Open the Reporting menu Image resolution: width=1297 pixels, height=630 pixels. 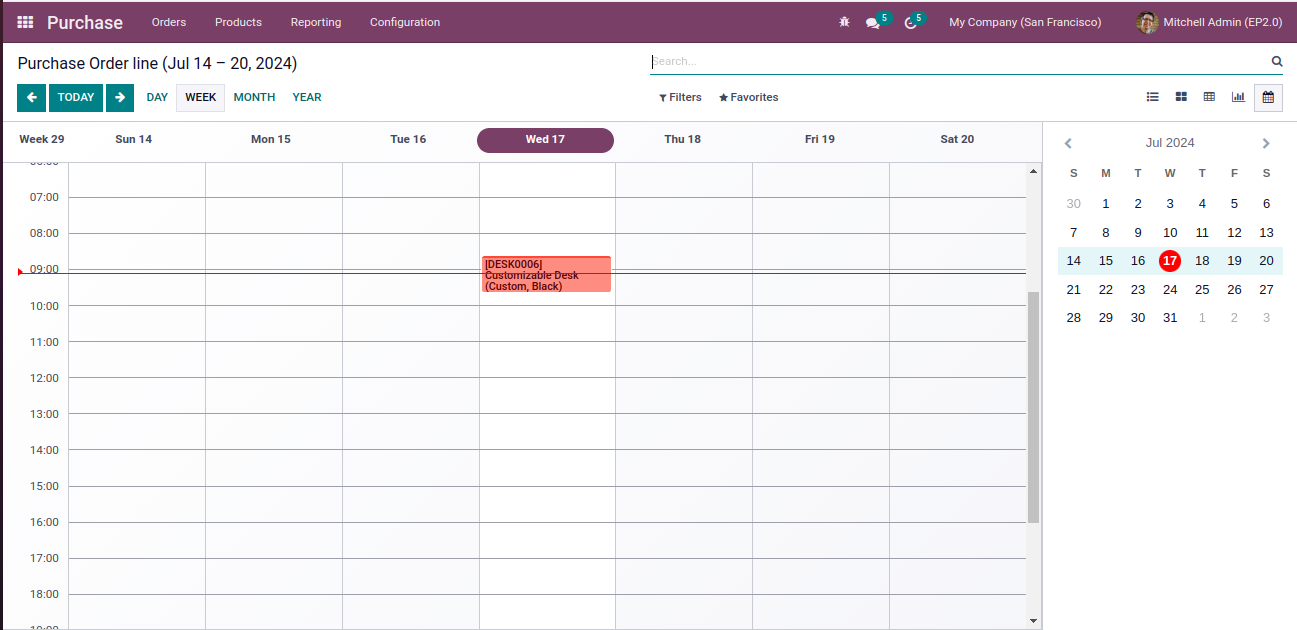tap(316, 22)
